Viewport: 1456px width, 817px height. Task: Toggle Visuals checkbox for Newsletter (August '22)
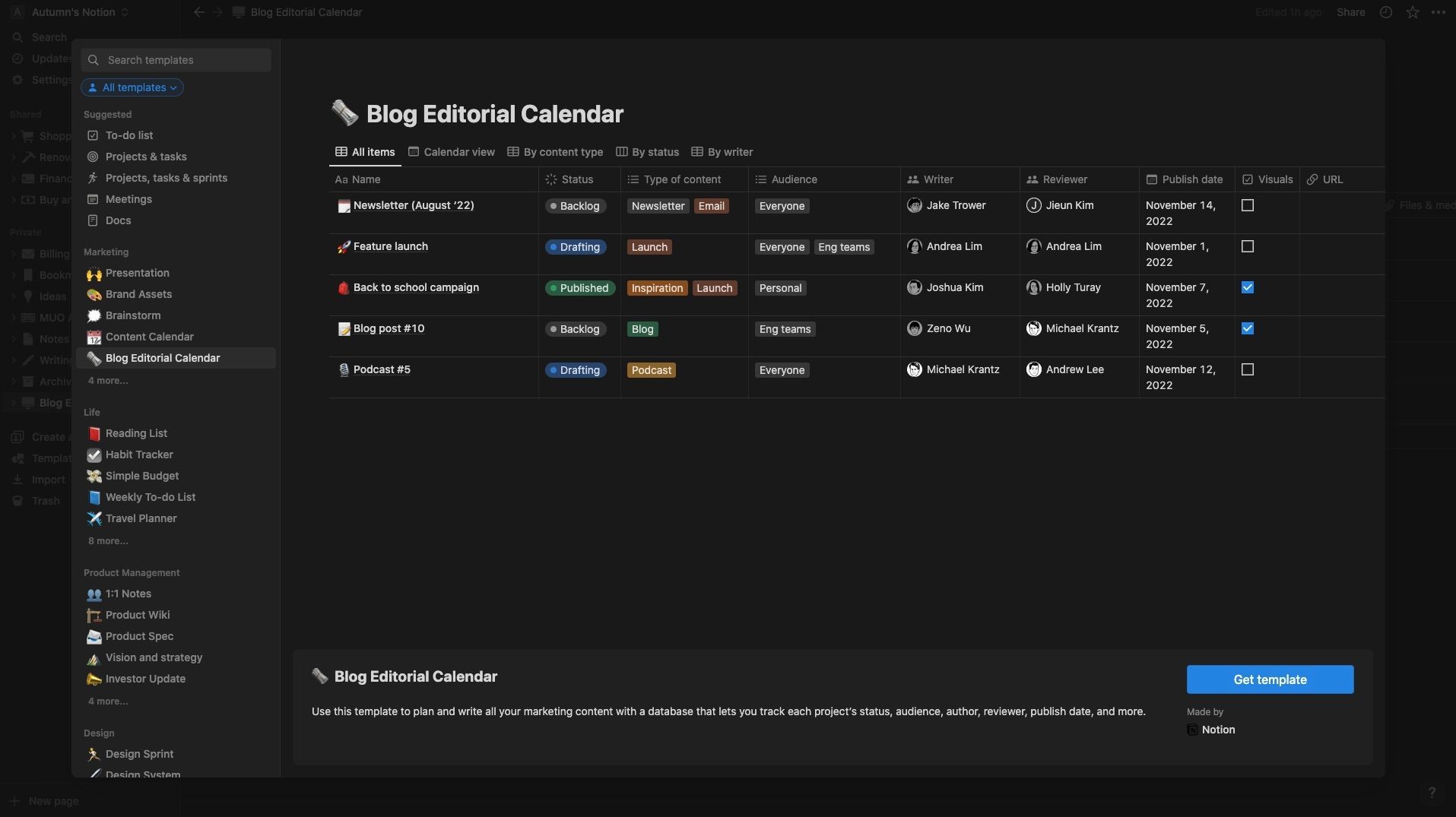point(1248,206)
